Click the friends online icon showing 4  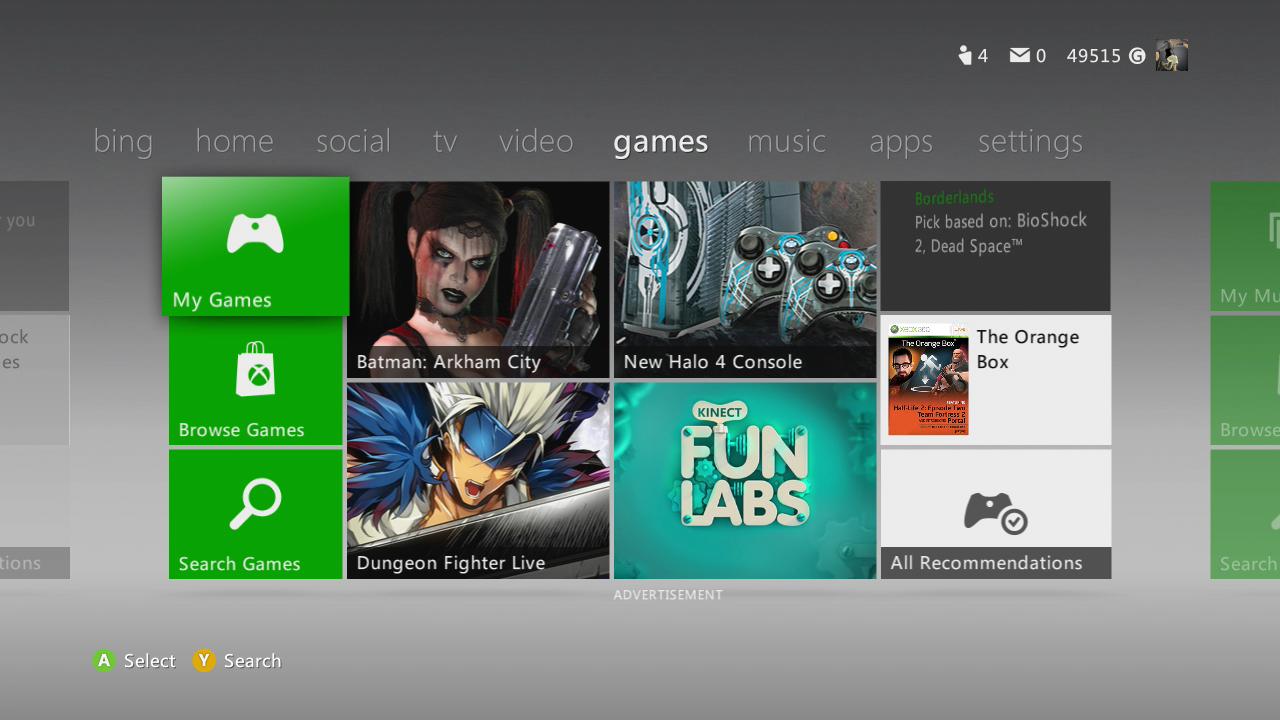point(965,55)
